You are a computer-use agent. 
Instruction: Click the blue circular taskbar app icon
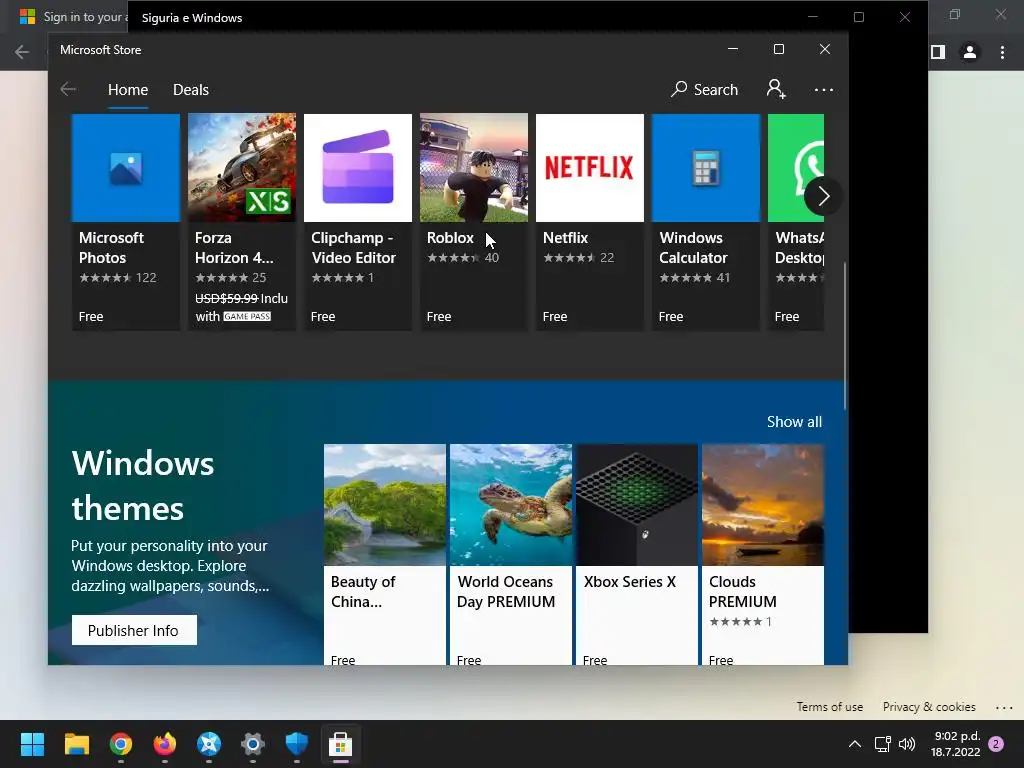pos(209,744)
